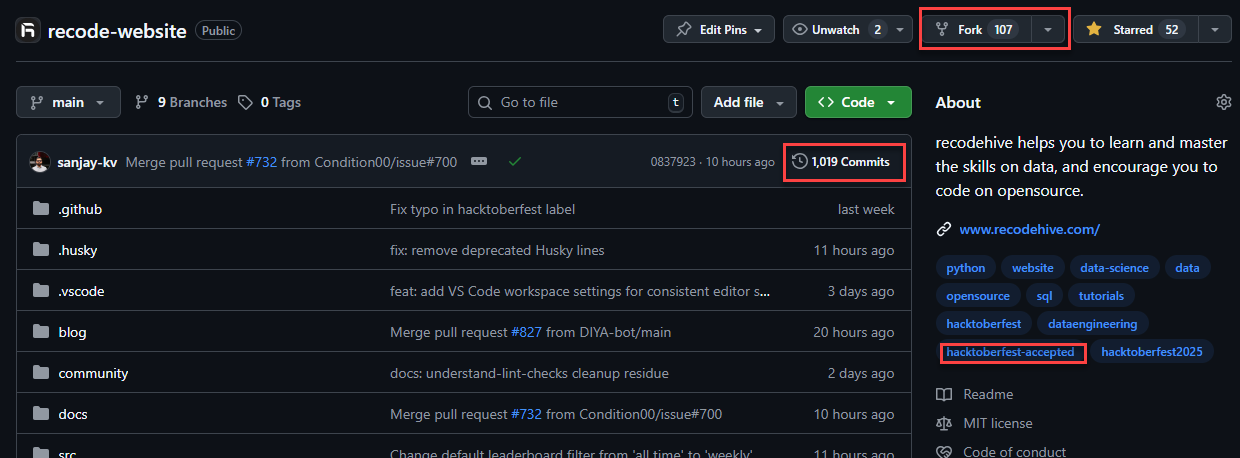The image size is (1240, 458).
Task: Switch branch using the main dropdown
Action: coord(68,102)
